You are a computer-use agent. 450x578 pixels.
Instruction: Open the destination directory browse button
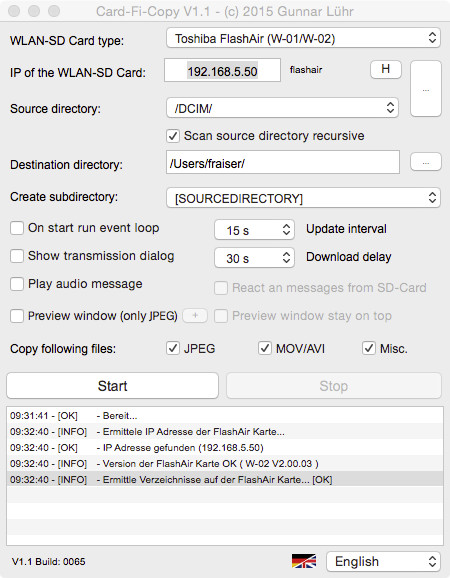[426, 162]
